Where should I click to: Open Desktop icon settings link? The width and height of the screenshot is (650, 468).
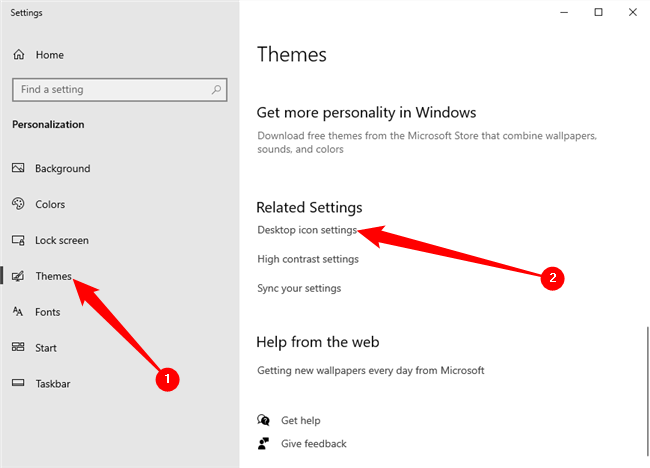(x=307, y=231)
